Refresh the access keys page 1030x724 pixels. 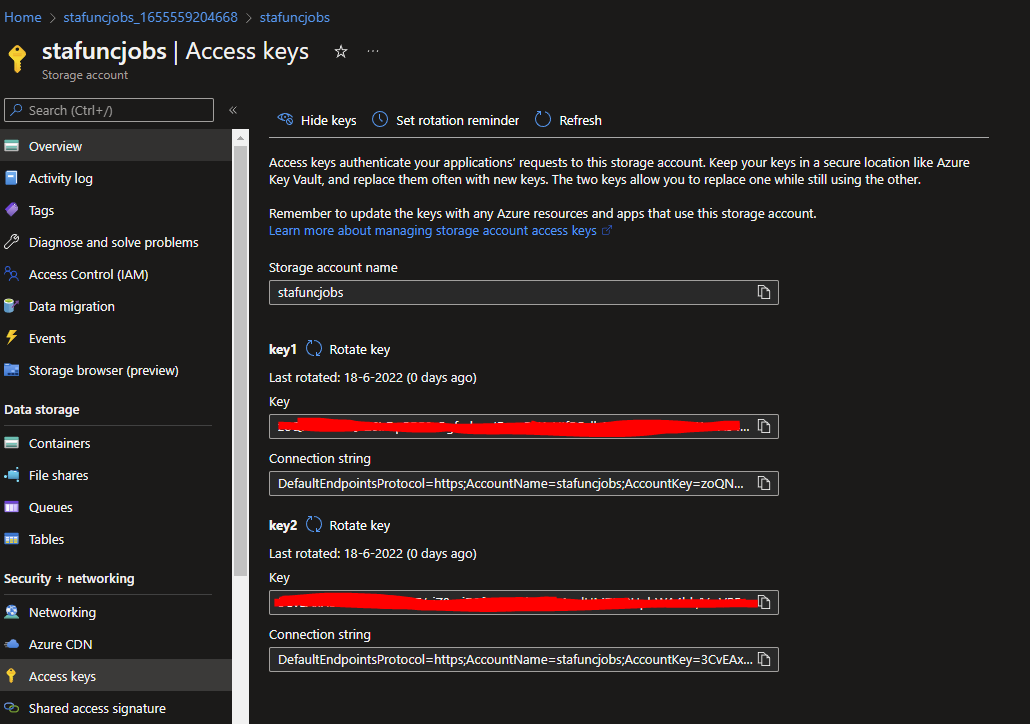(569, 120)
